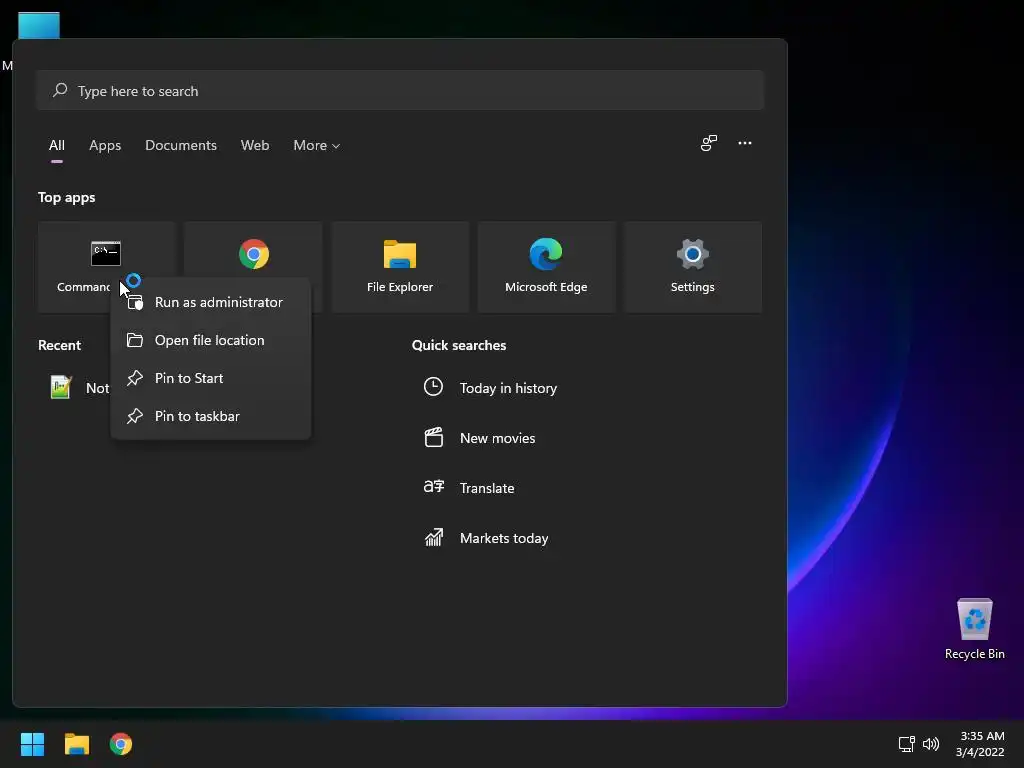Image resolution: width=1024 pixels, height=768 pixels.
Task: Click the pin icon beside Pin to taskbar
Action: (135, 416)
